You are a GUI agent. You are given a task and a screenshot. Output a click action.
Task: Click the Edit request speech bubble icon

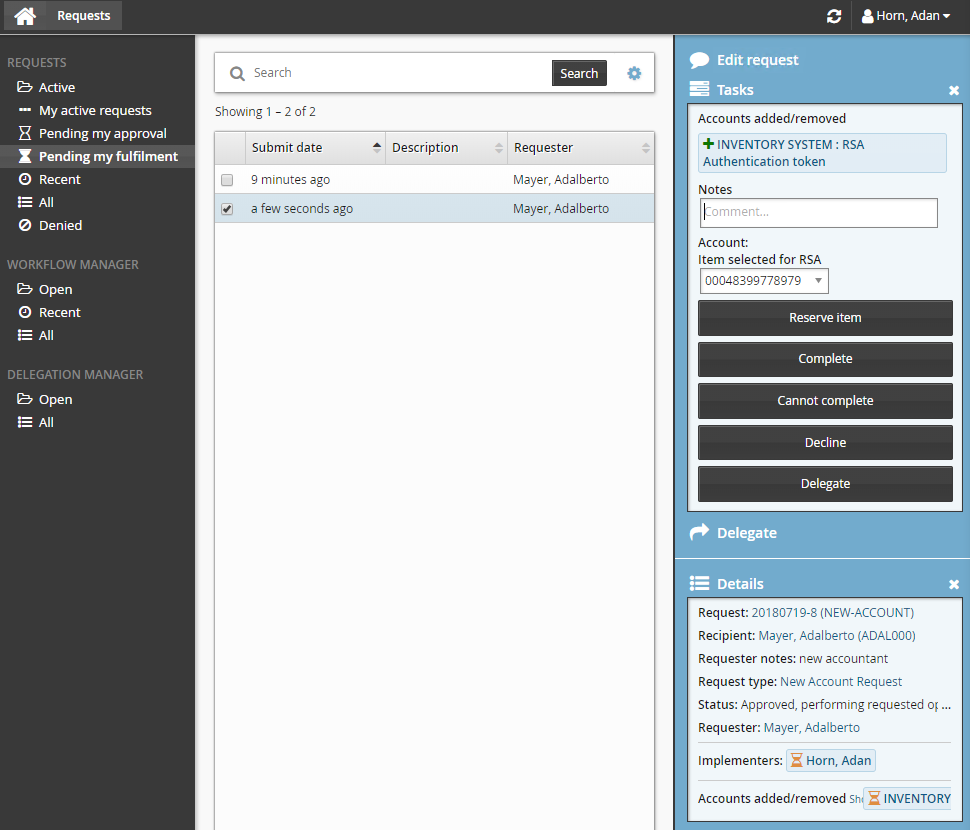coord(700,60)
